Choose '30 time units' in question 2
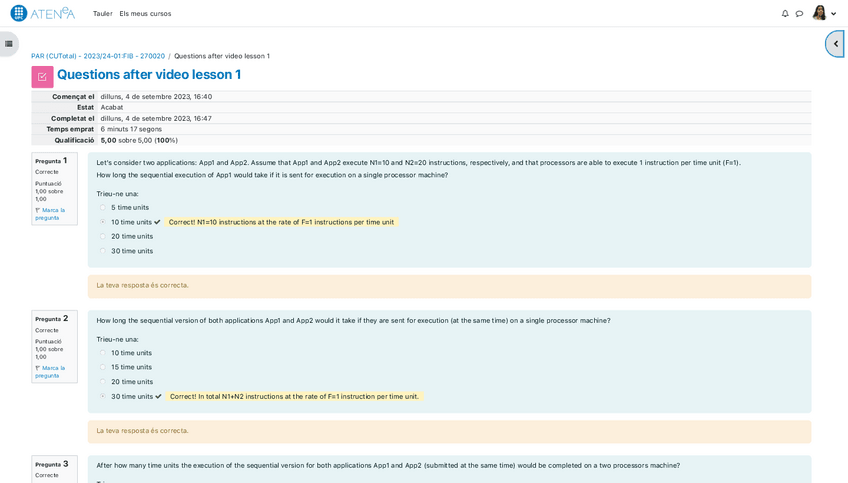Image resolution: width=848 pixels, height=483 pixels. tap(102, 396)
